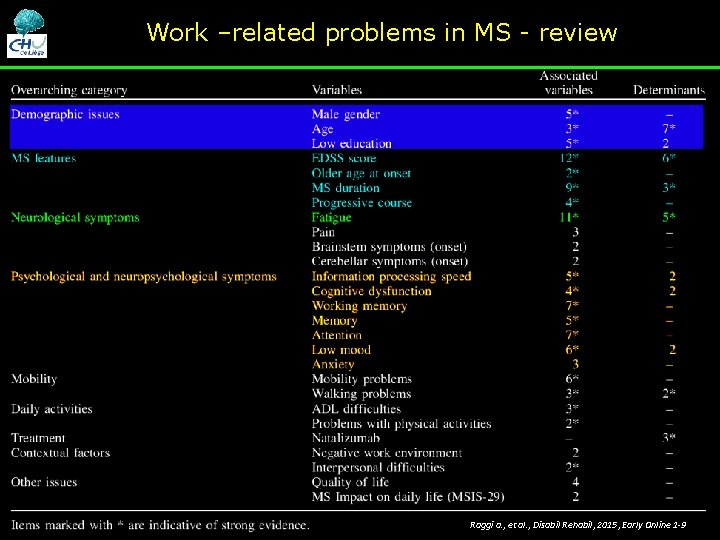Screen dimensions: 720x540
Task: Click the 'Cognitive dysfunction' variable
Action: [x=371, y=291]
